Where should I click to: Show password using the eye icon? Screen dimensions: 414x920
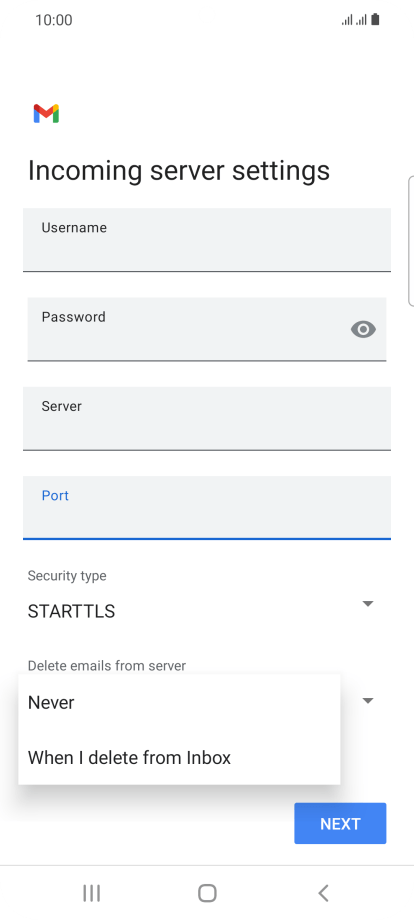[x=363, y=329]
